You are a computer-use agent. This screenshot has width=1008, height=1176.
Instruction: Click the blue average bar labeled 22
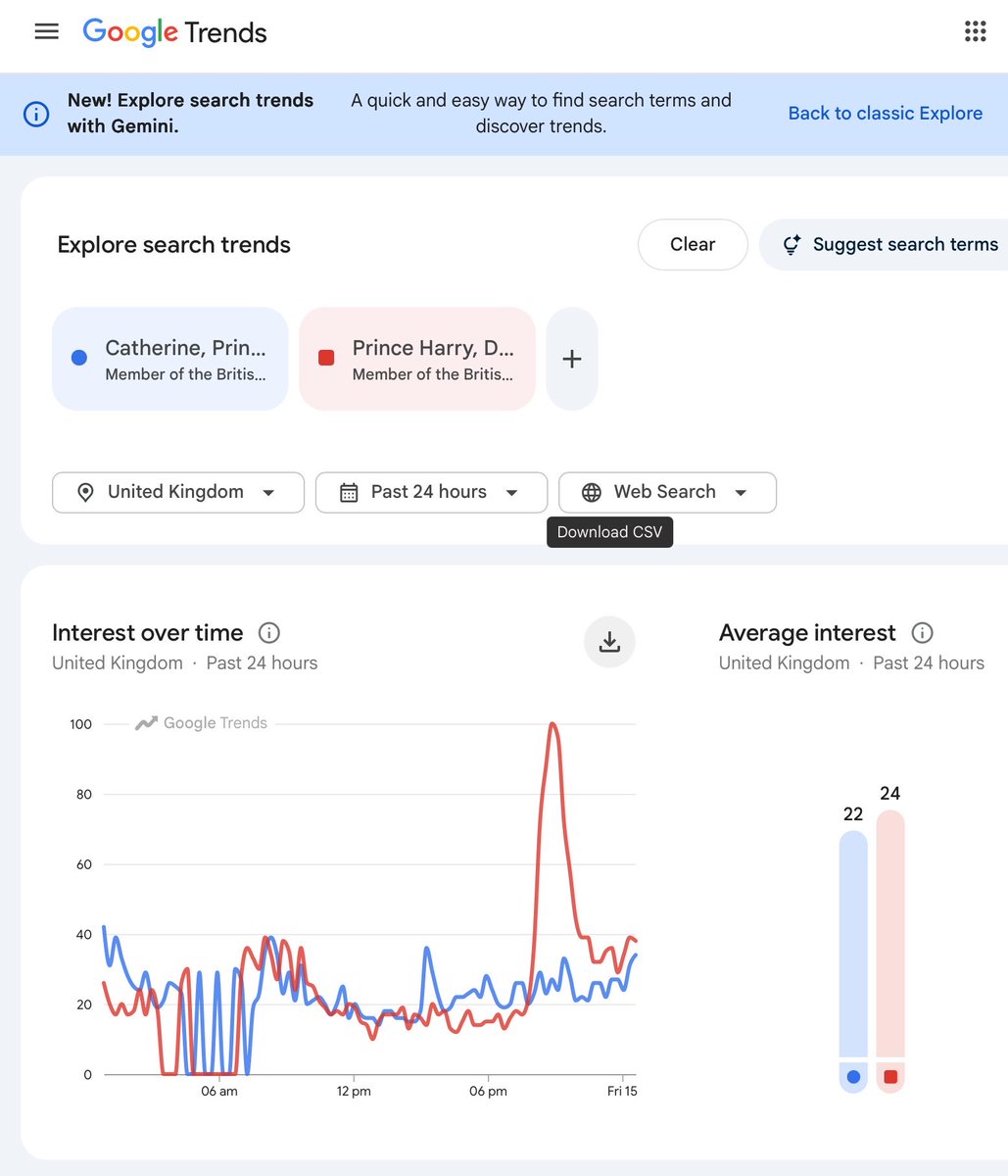pos(853,945)
